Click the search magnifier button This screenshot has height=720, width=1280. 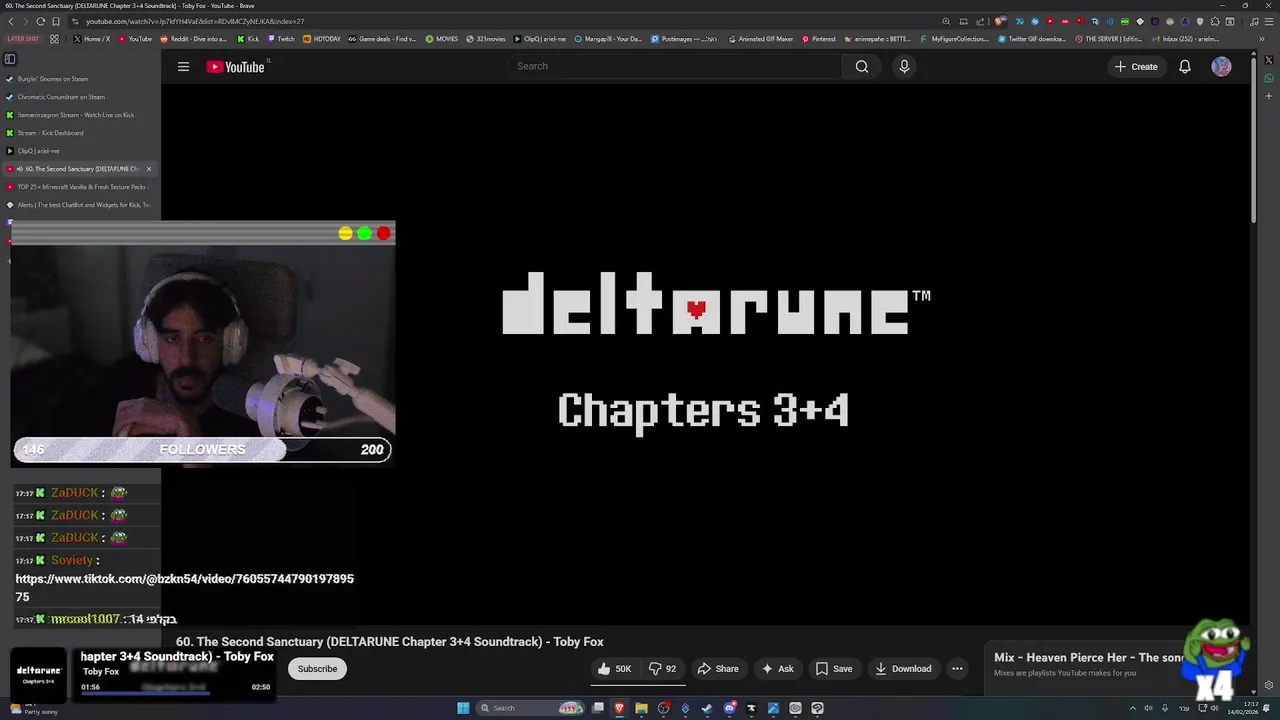(x=861, y=67)
